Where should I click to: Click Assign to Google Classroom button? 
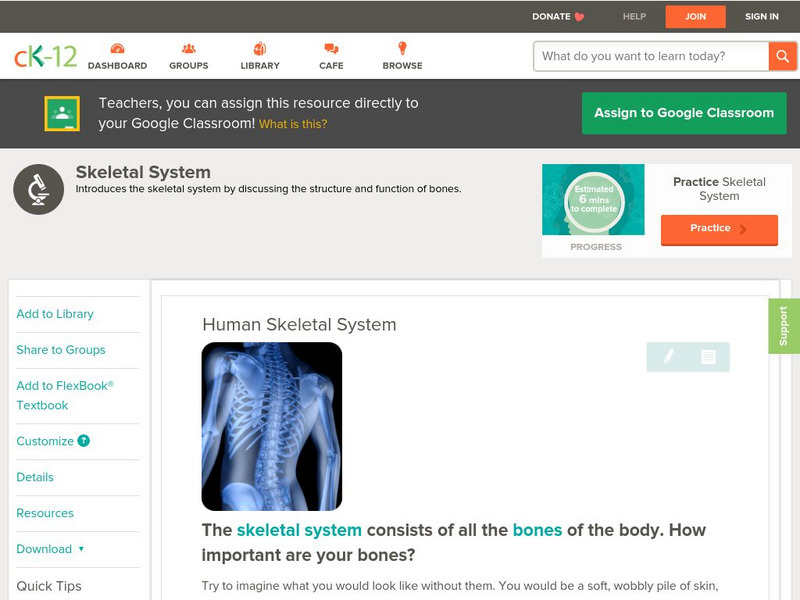684,113
